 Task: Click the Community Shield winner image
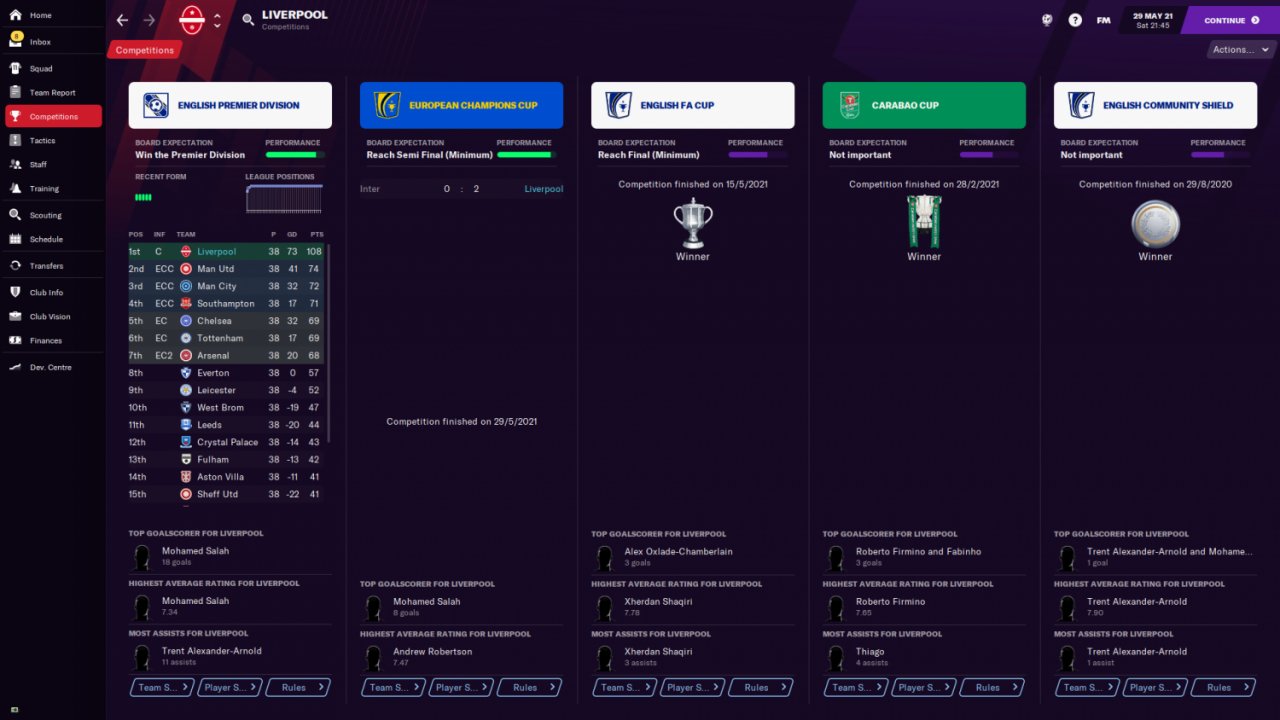[x=1155, y=223]
